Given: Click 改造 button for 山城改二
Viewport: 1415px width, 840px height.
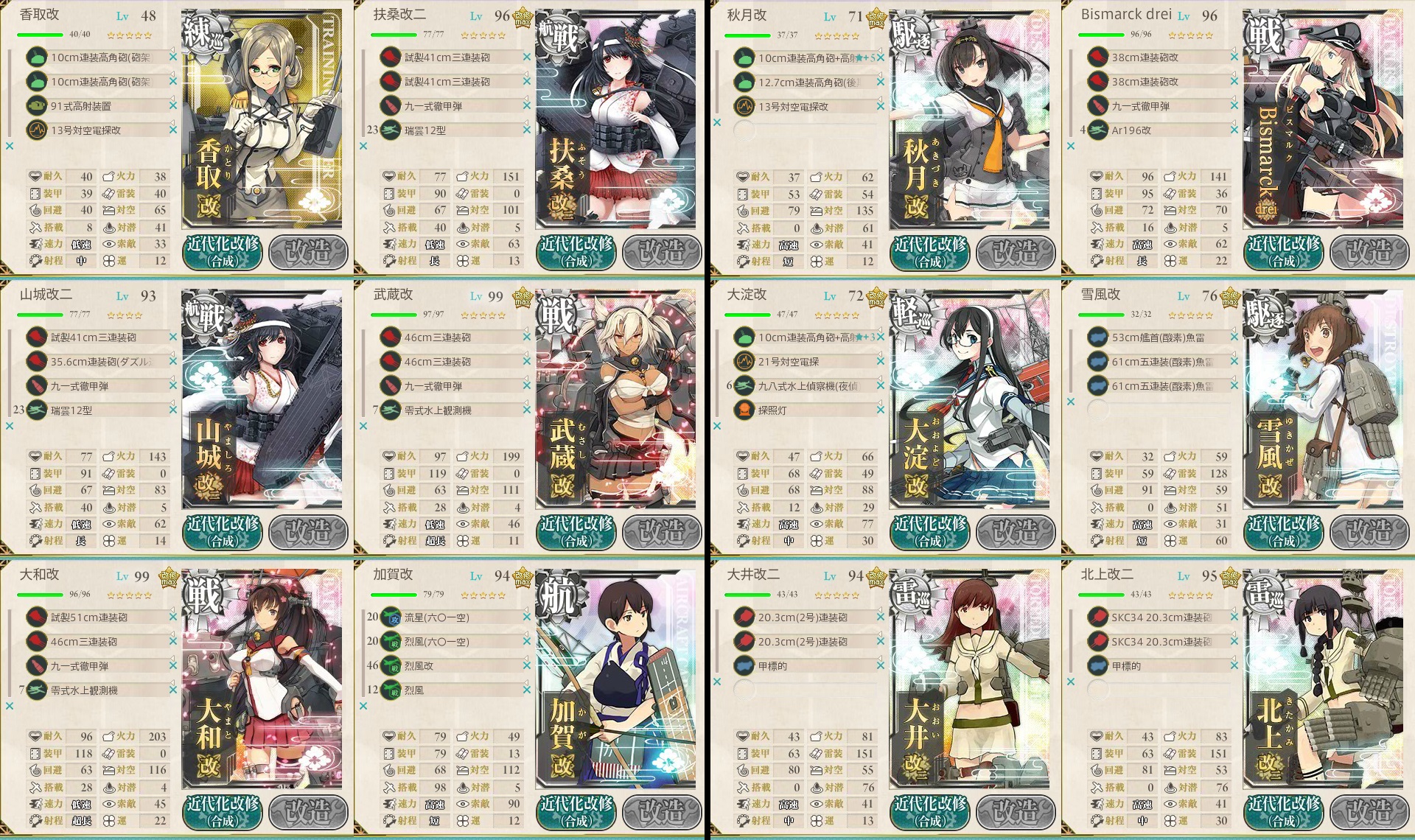Looking at the screenshot, I should (308, 532).
